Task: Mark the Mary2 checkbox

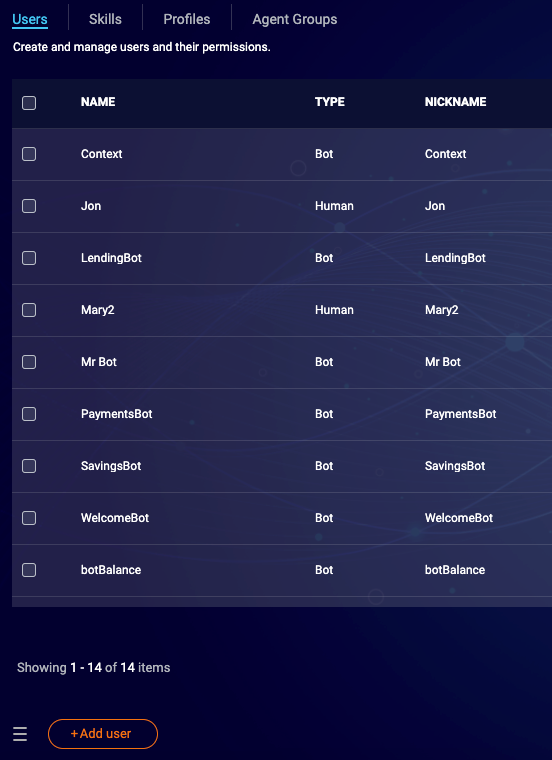Action: point(29,310)
